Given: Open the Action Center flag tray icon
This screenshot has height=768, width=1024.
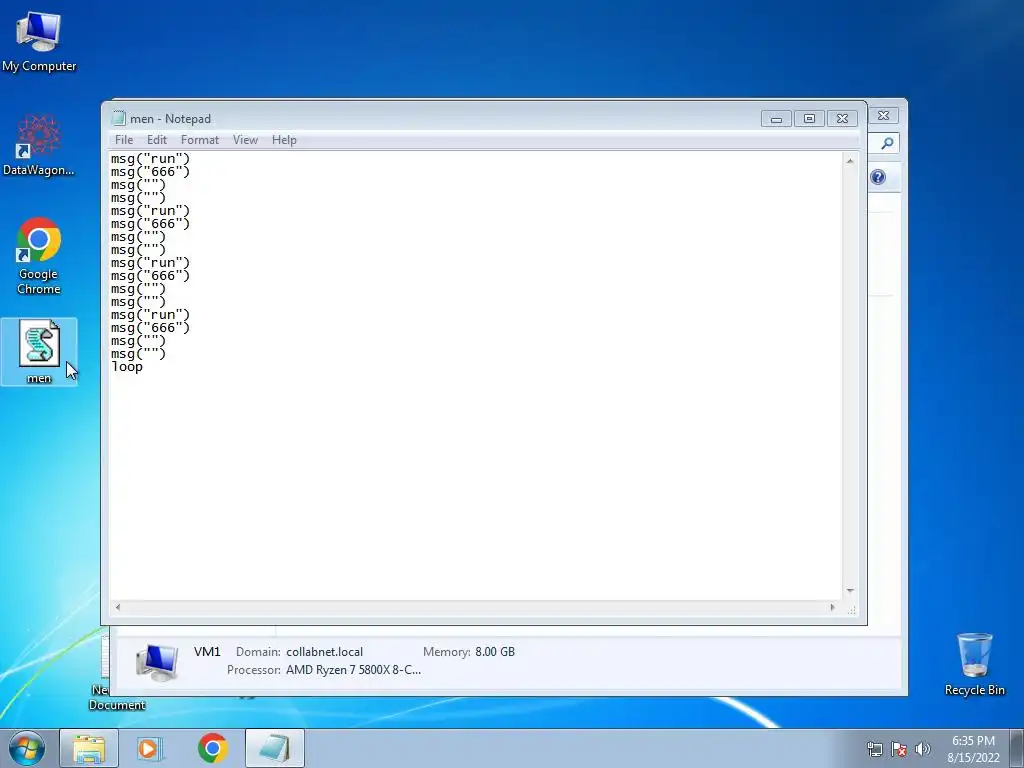Looking at the screenshot, I should coord(899,749).
